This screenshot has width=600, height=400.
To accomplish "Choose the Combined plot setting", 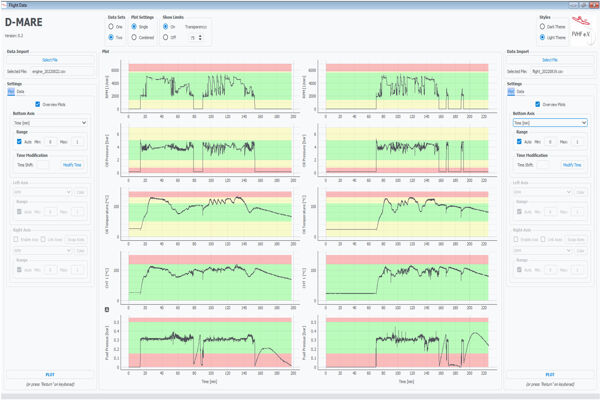I will 136,37.
